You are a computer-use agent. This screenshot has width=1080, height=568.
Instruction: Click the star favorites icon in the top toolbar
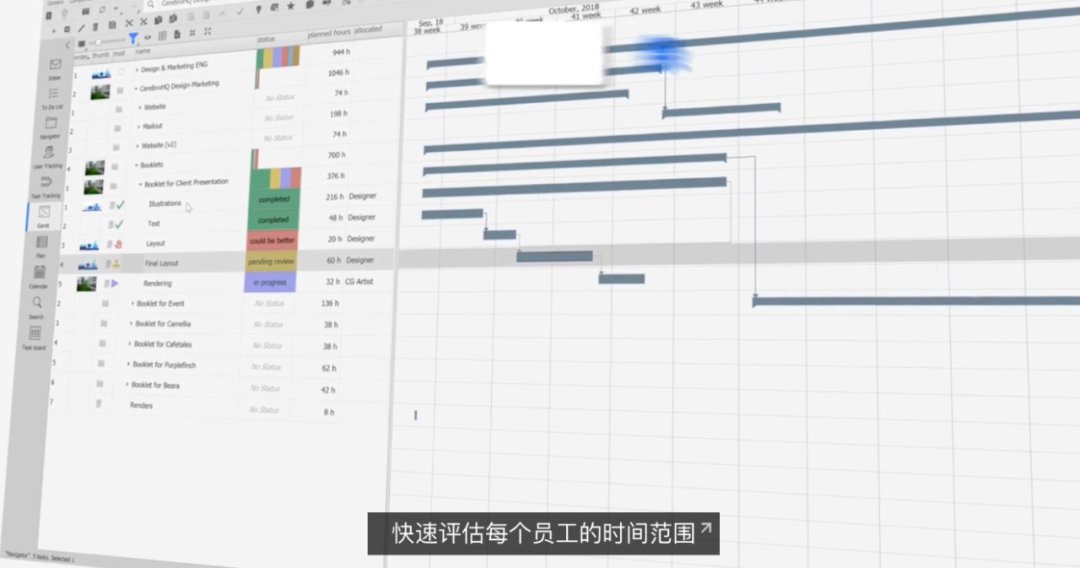click(291, 6)
